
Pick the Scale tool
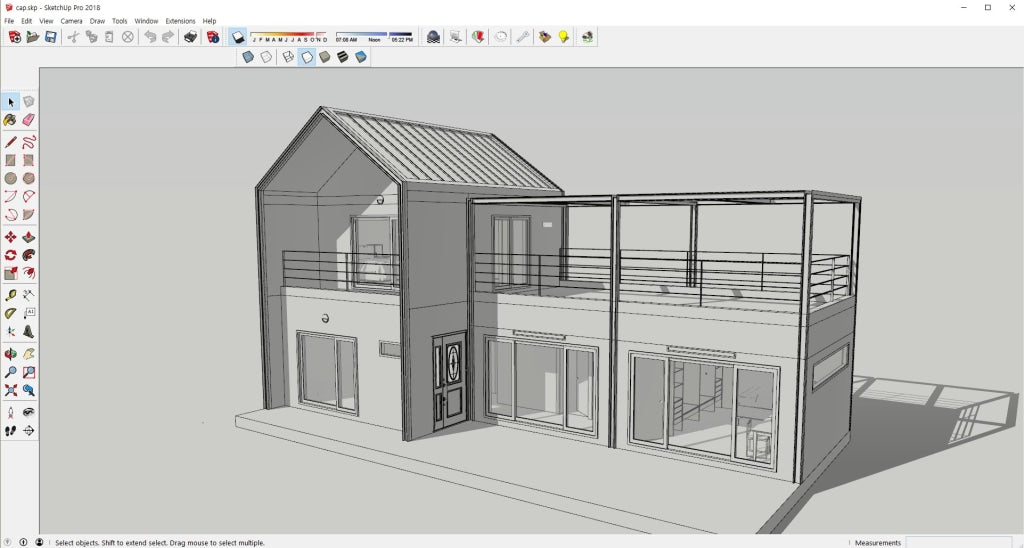(10, 273)
